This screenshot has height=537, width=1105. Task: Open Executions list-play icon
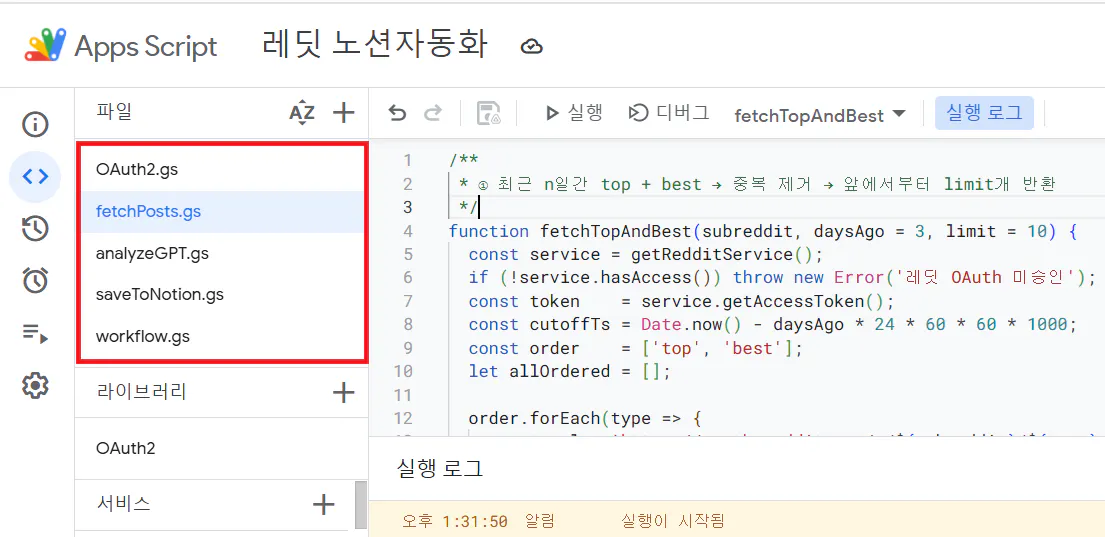[35, 333]
